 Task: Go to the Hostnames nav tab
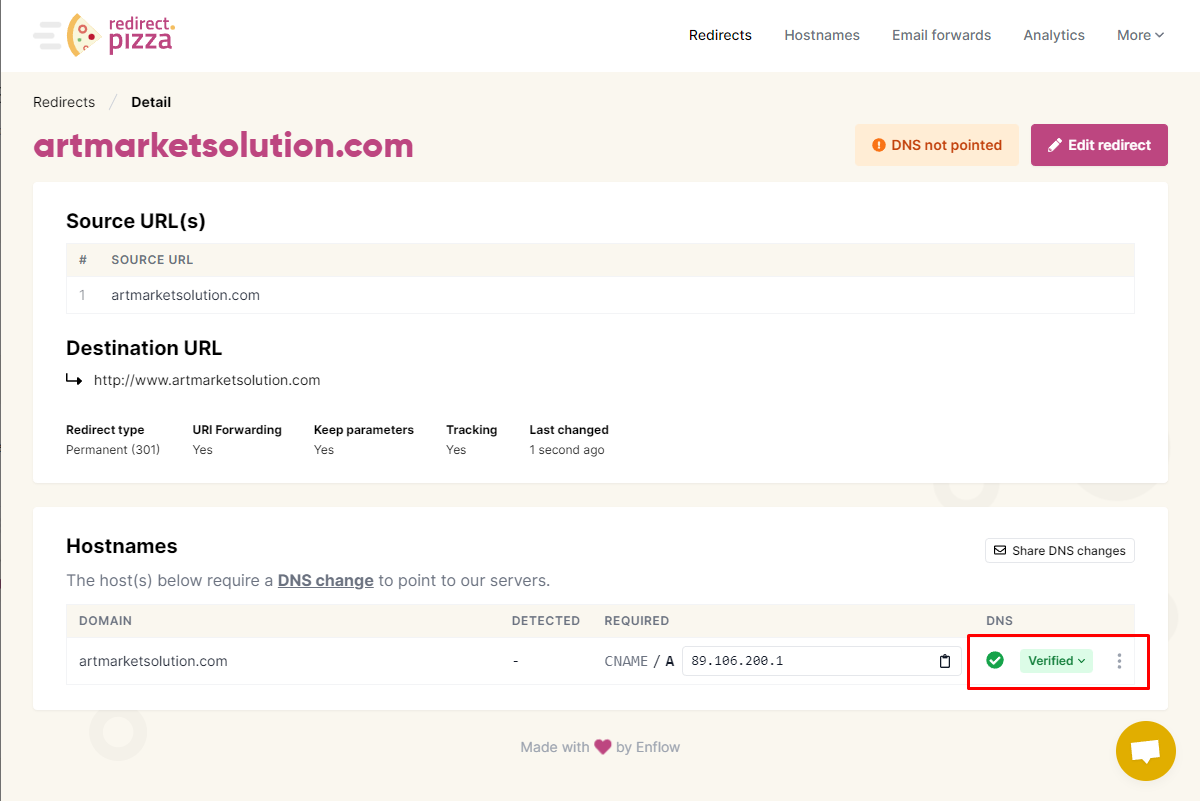(x=822, y=35)
